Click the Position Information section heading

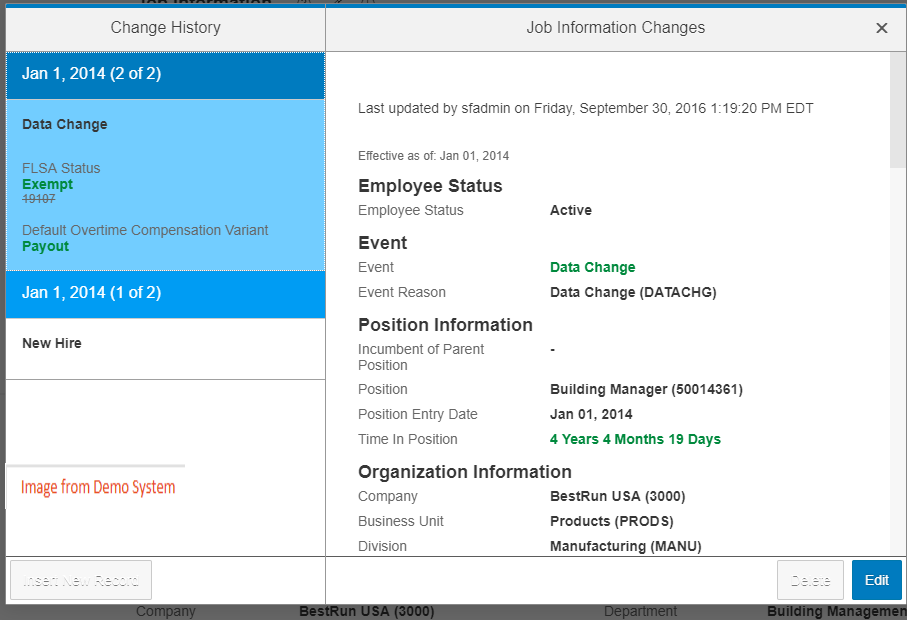coord(445,325)
